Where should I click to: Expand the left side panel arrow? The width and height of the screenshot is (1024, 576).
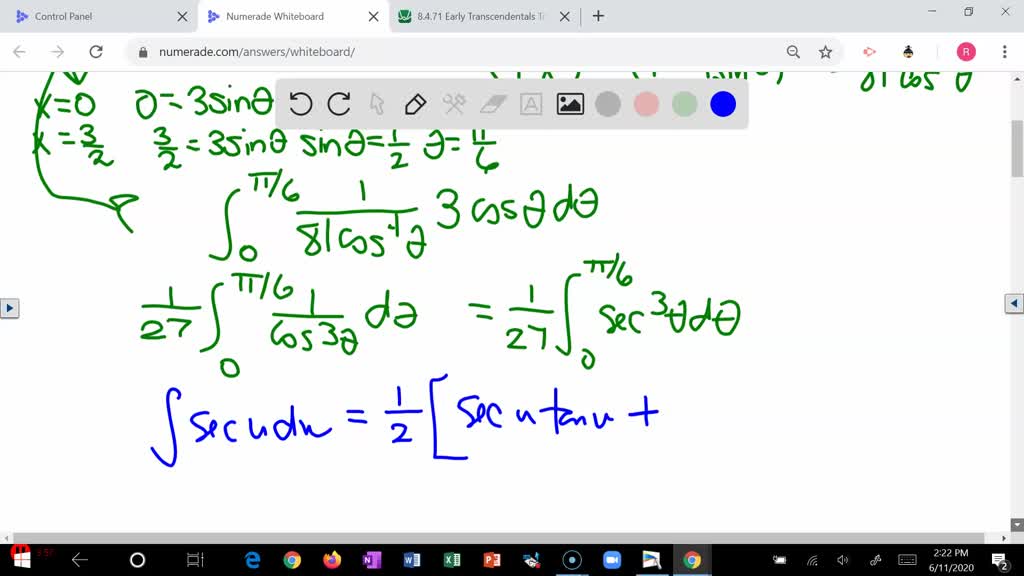point(9,308)
